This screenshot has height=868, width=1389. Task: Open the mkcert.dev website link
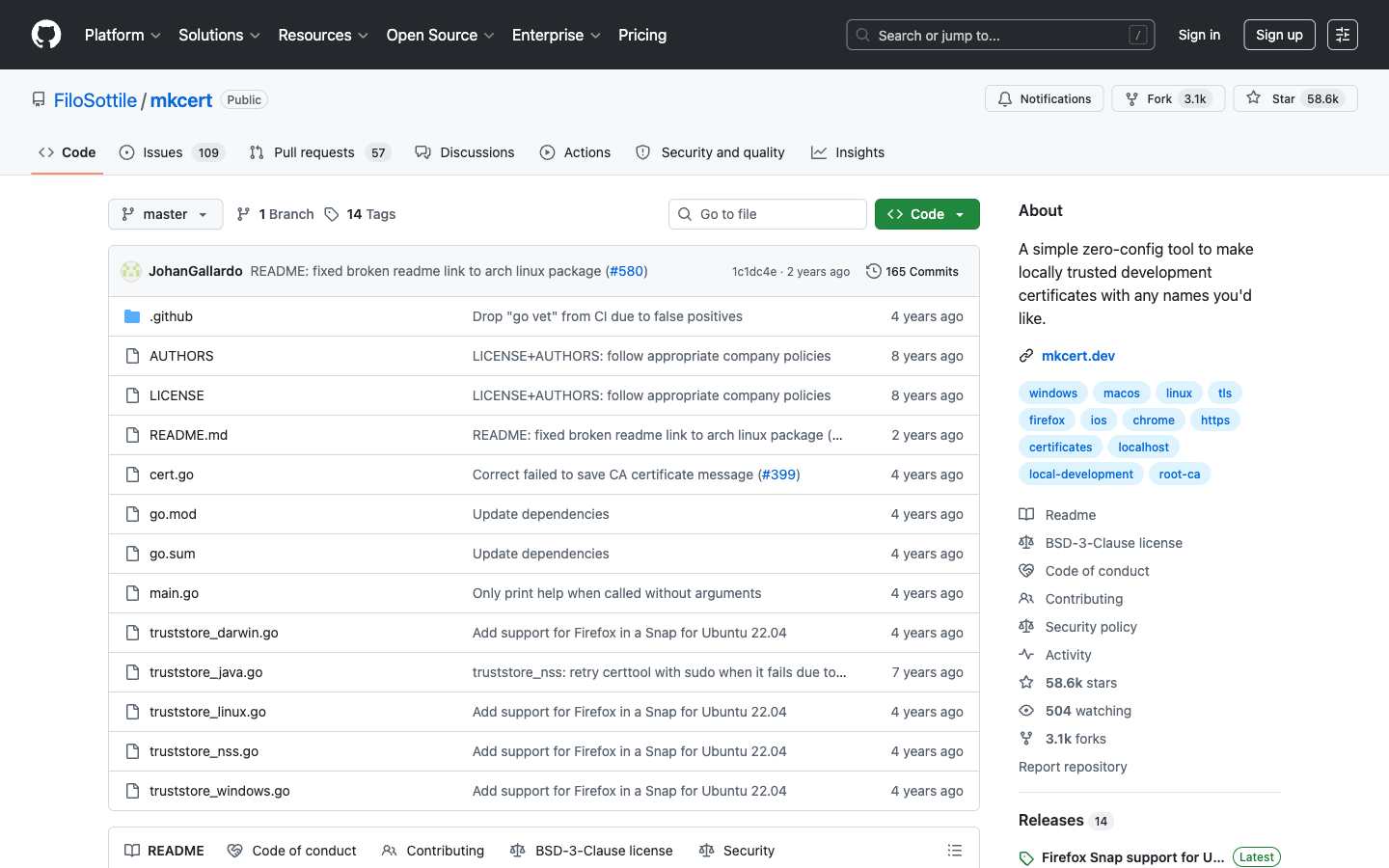coord(1077,356)
